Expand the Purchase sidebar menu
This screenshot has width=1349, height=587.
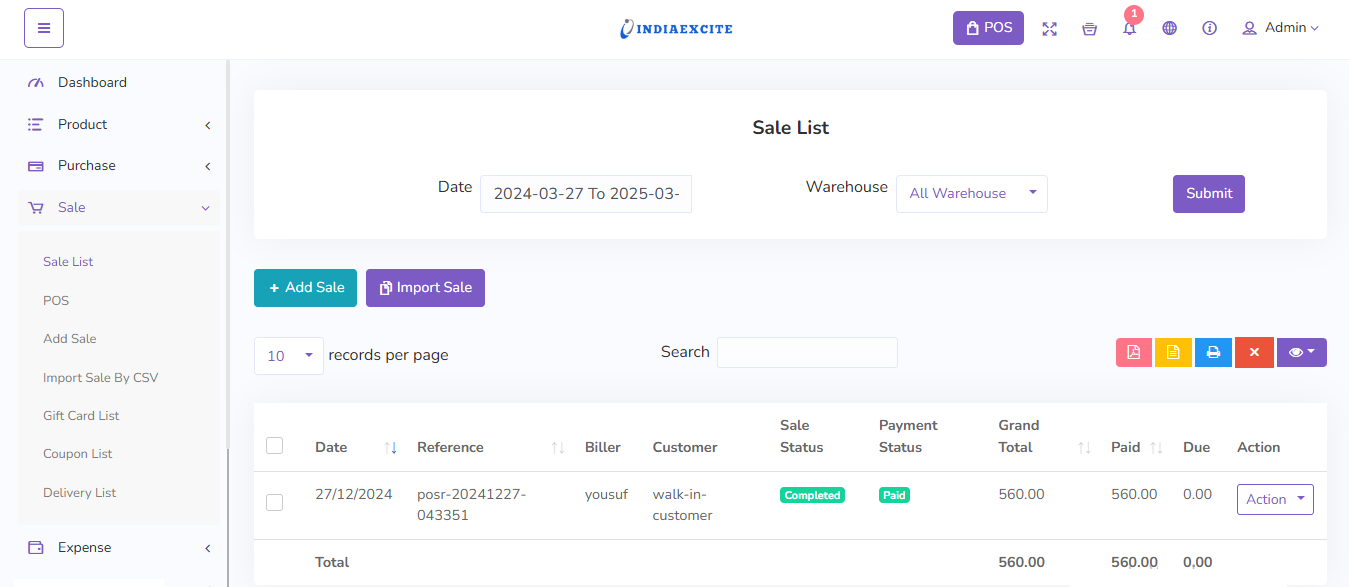click(x=118, y=166)
